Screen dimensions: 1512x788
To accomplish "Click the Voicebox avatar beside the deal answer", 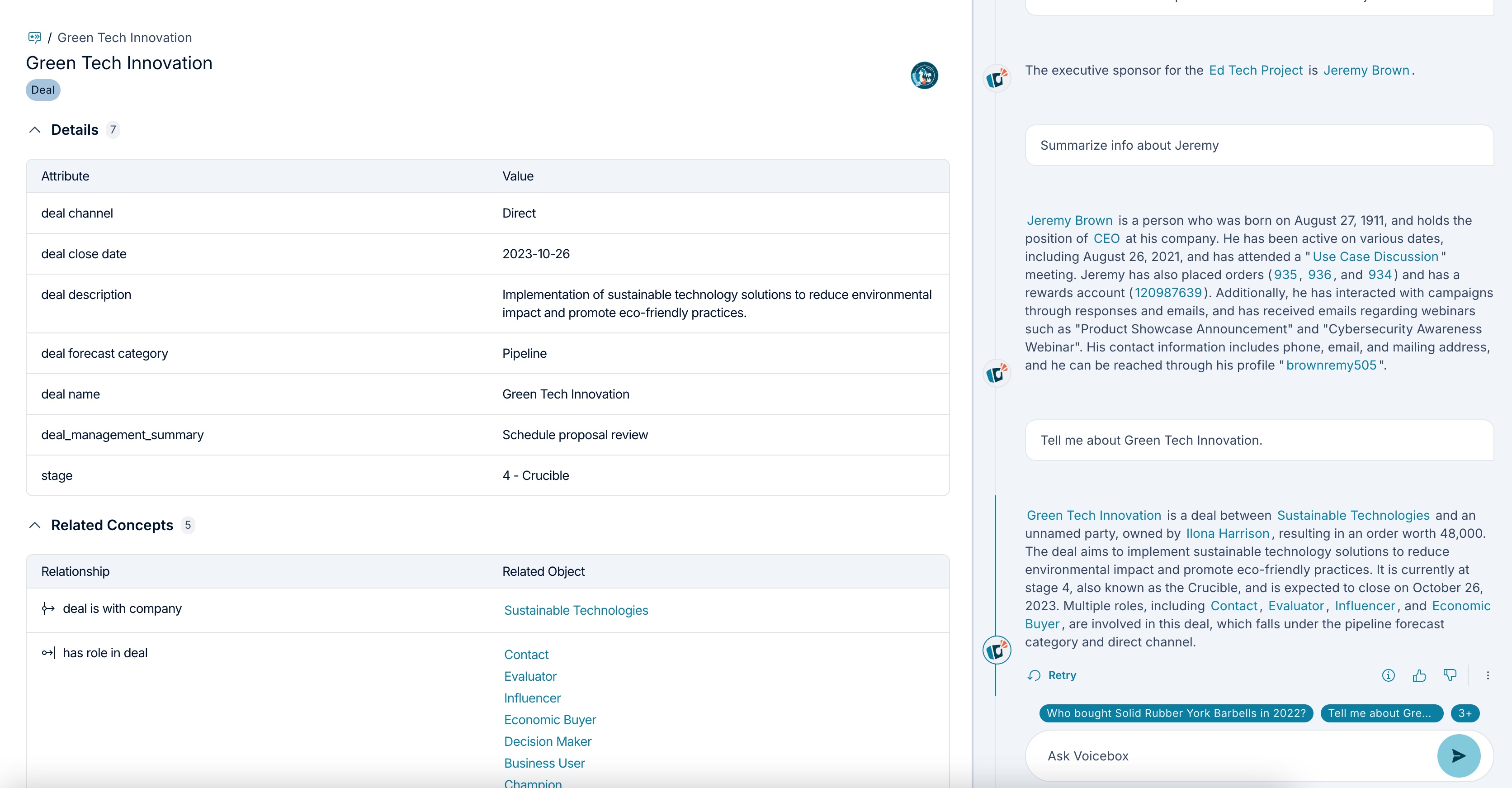I will click(997, 650).
